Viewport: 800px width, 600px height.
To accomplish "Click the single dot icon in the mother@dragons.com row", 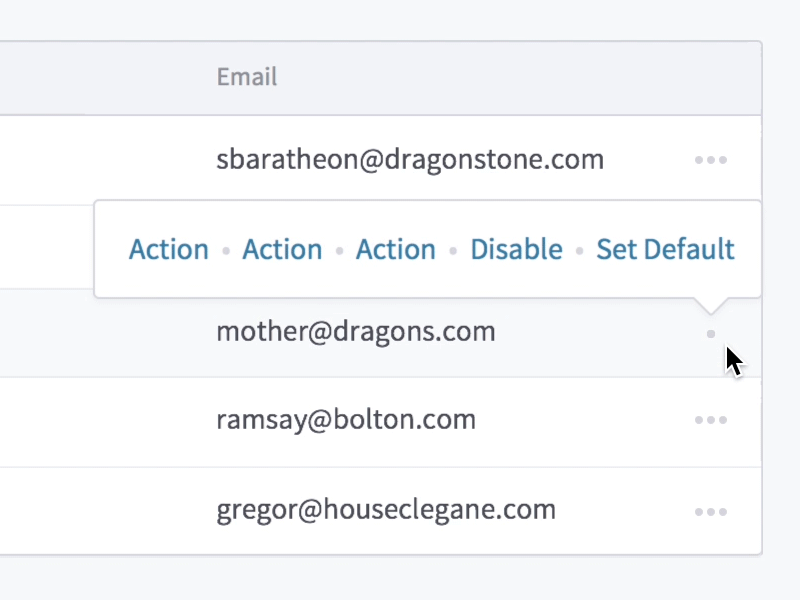I will click(x=711, y=334).
